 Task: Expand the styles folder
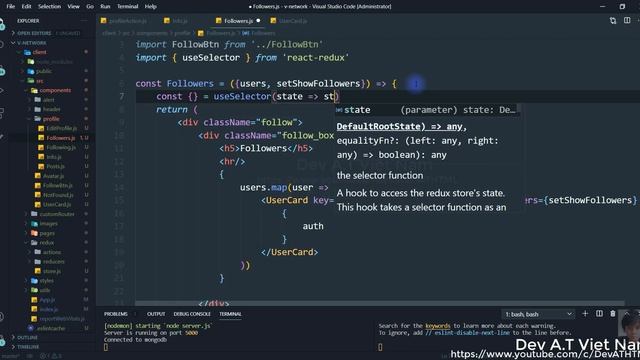coord(46,281)
